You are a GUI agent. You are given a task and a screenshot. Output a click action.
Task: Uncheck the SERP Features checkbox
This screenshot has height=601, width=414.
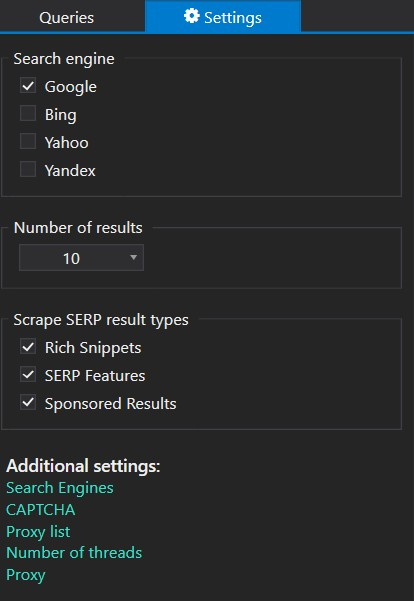point(28,374)
